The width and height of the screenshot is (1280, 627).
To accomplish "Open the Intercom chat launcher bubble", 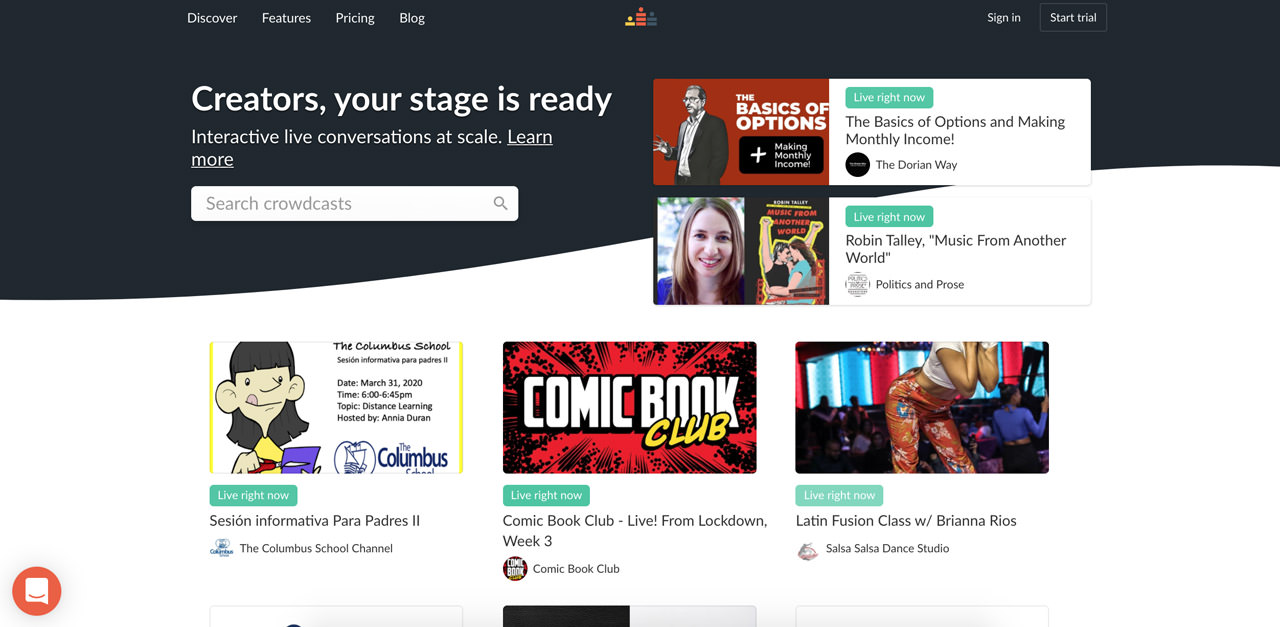I will (37, 591).
